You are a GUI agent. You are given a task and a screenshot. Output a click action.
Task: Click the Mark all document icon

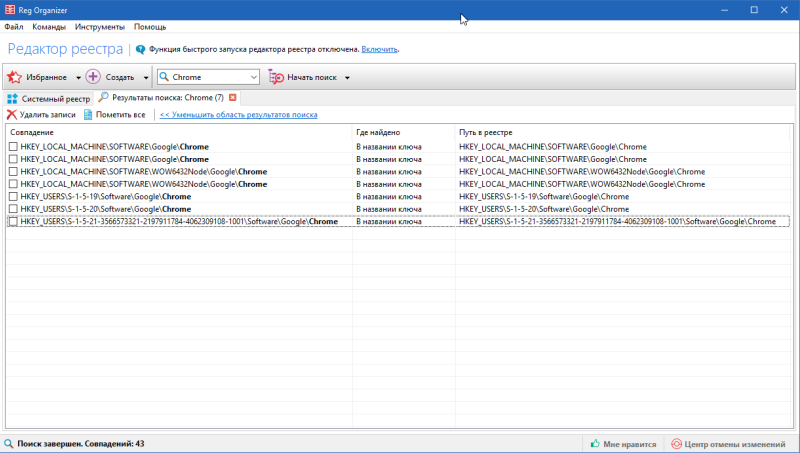point(88,115)
